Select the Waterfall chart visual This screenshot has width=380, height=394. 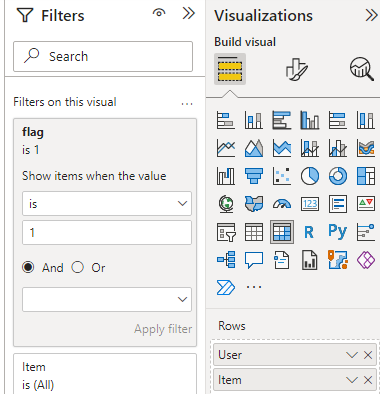coord(226,176)
